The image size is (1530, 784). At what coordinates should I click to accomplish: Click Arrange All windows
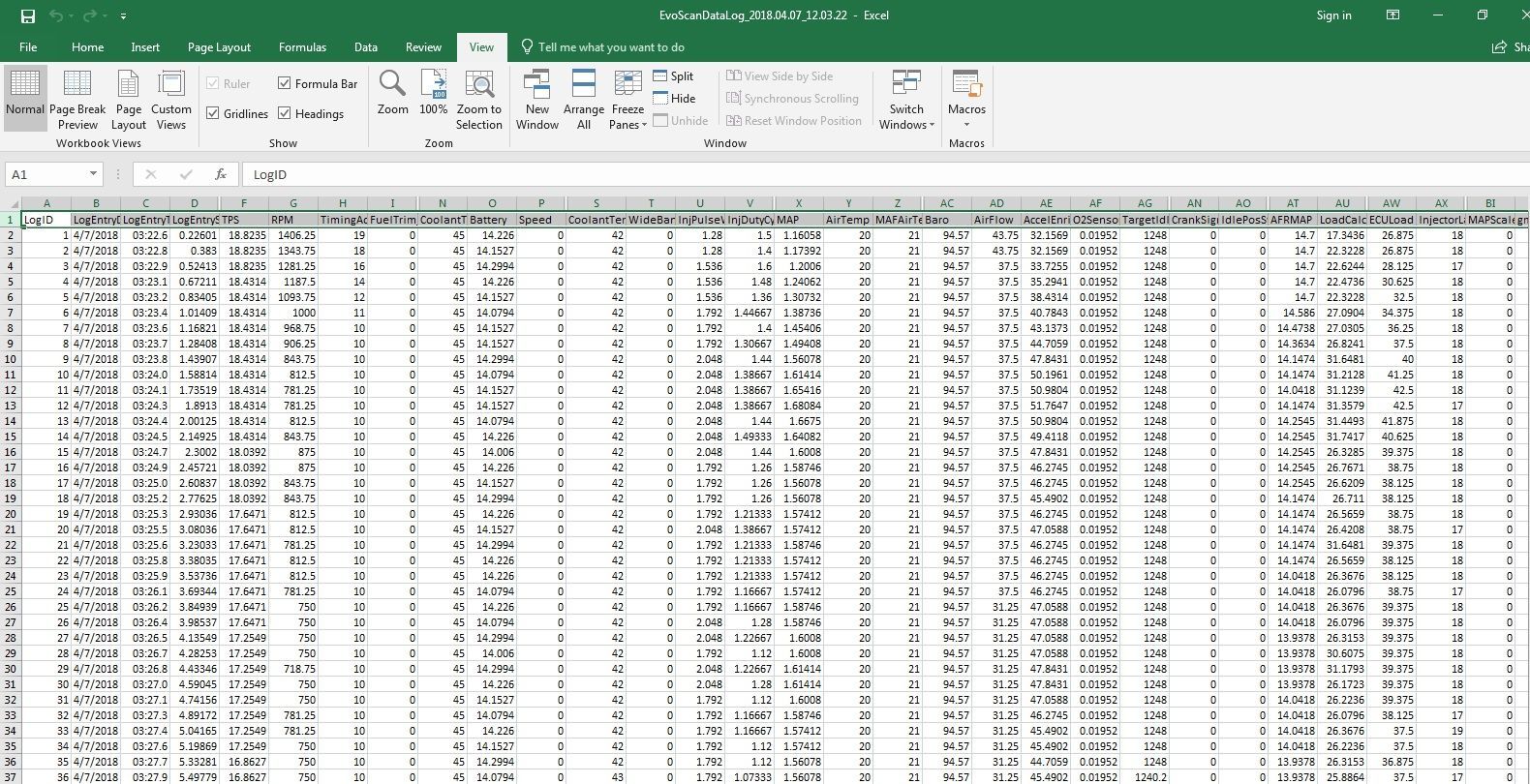click(x=584, y=100)
